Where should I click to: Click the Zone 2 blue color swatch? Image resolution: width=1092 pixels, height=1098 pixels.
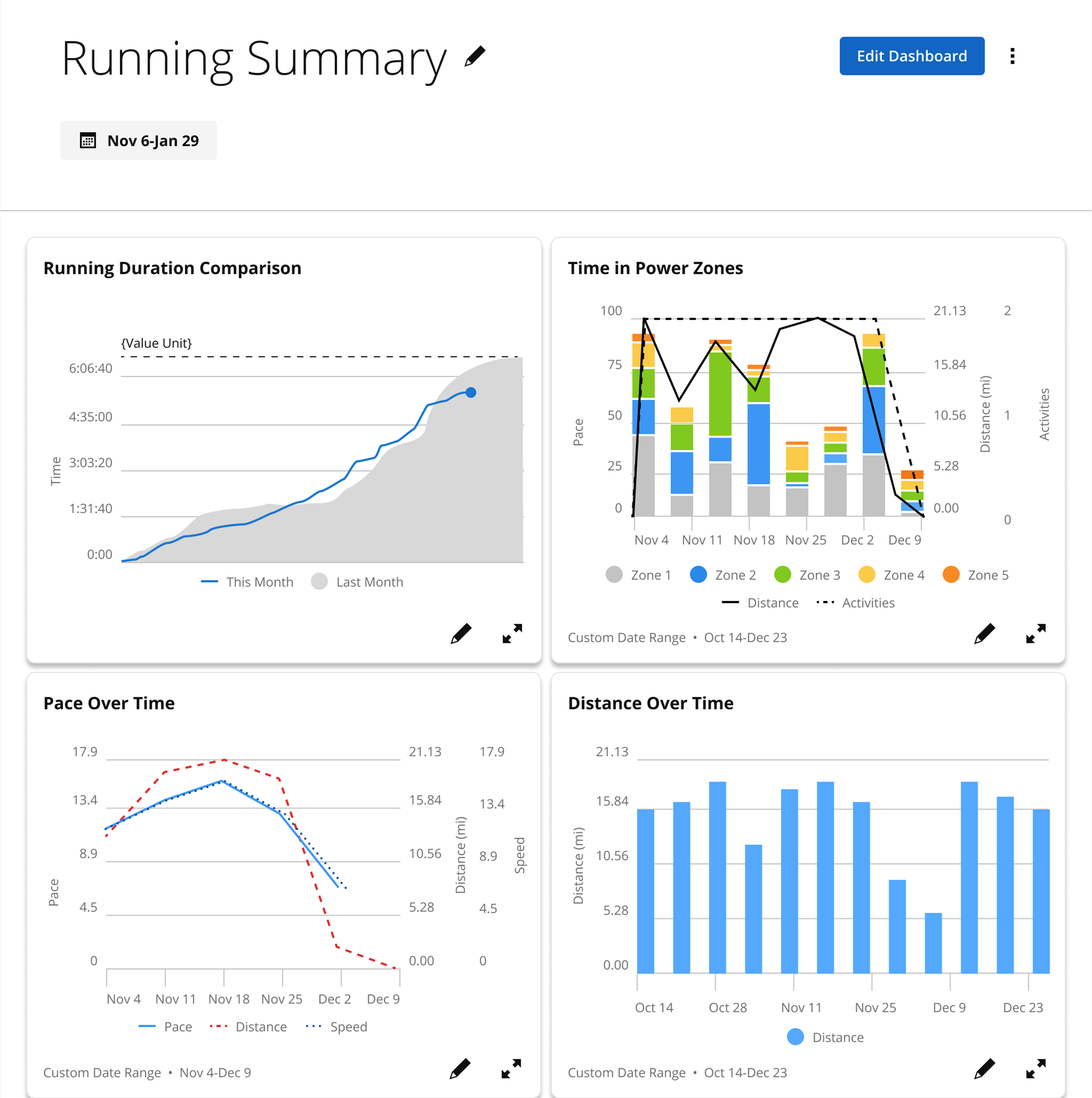click(698, 575)
